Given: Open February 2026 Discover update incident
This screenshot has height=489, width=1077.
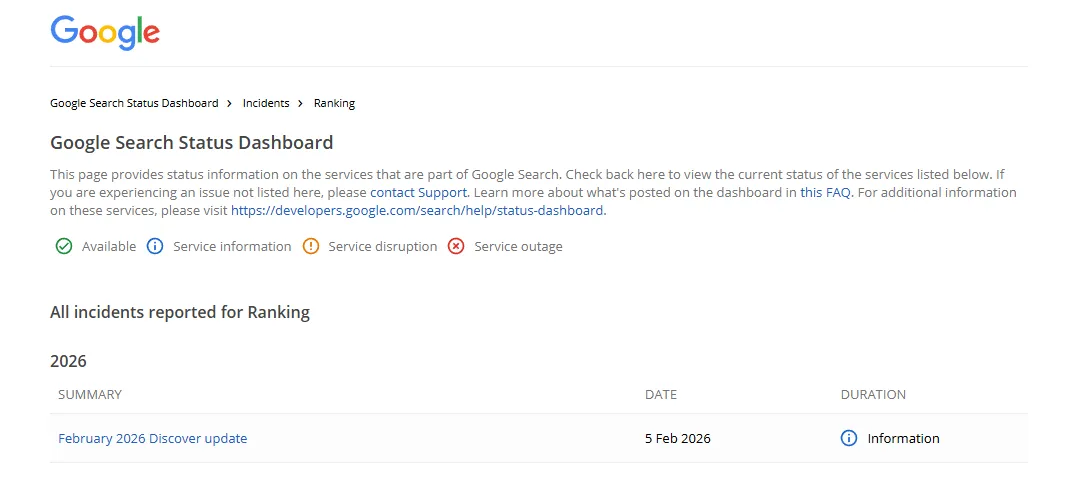Looking at the screenshot, I should point(152,438).
